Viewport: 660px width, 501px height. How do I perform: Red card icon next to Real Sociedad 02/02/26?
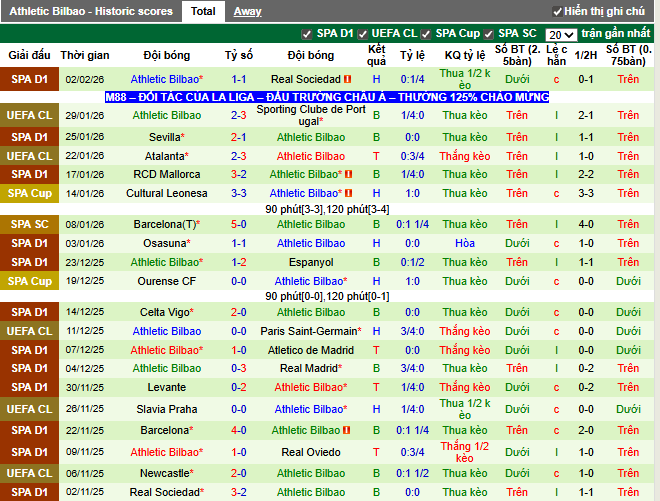coord(348,79)
